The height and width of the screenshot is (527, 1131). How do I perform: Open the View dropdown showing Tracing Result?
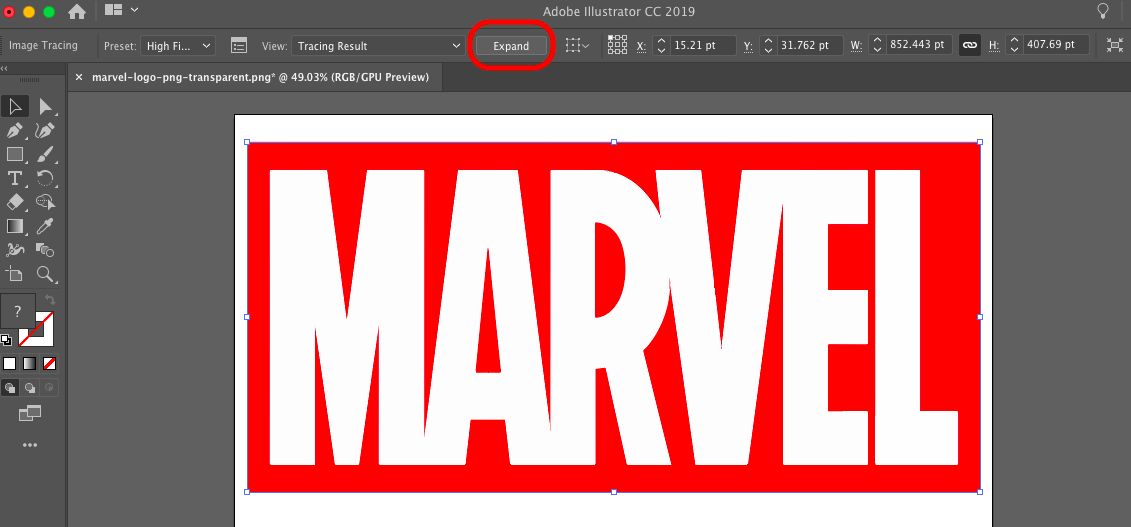[x=378, y=45]
